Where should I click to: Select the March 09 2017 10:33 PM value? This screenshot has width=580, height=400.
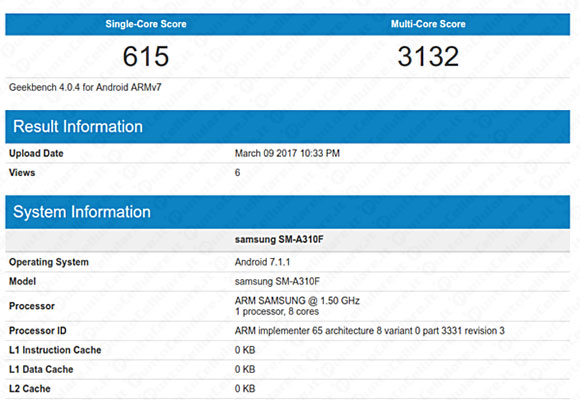point(287,153)
